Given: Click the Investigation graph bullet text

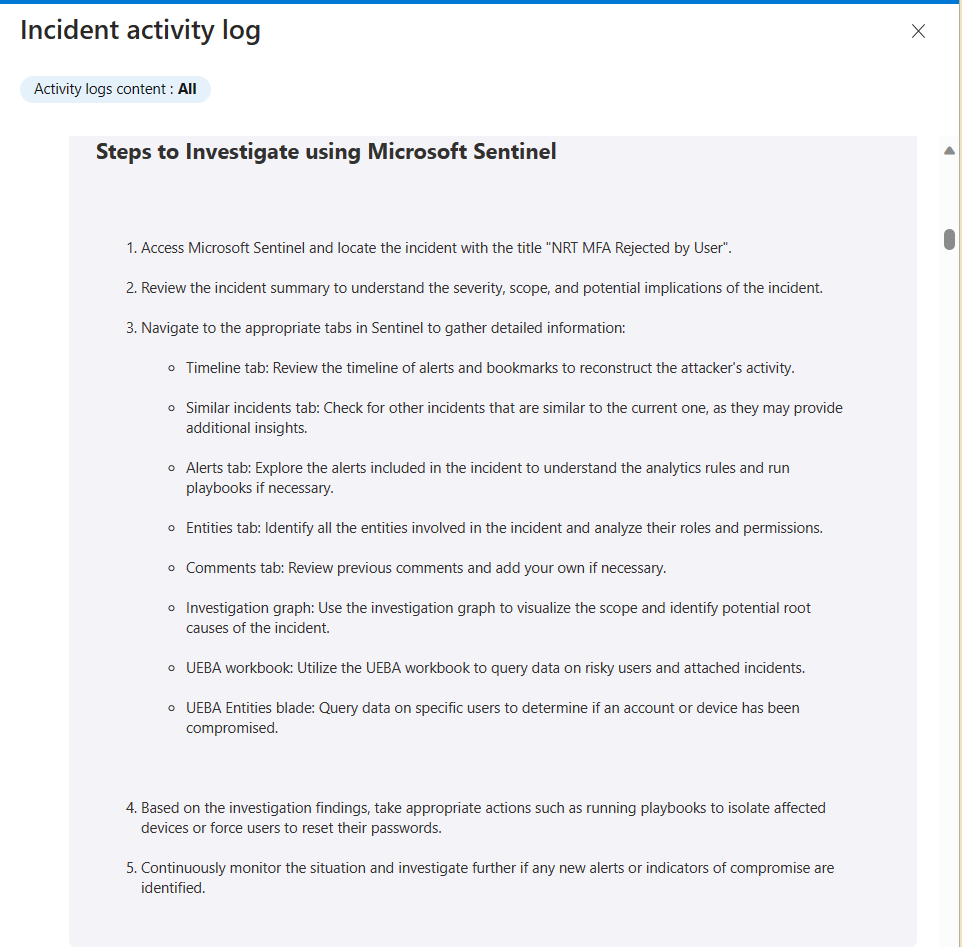Looking at the screenshot, I should point(497,618).
